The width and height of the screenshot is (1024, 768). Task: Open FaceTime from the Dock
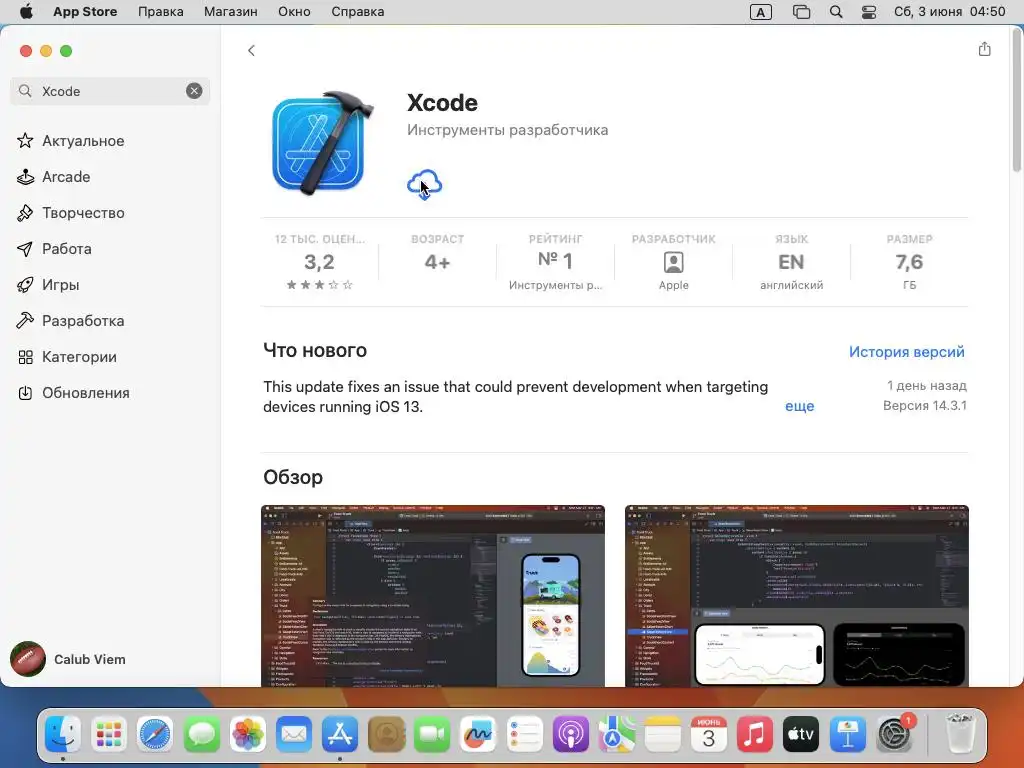432,734
